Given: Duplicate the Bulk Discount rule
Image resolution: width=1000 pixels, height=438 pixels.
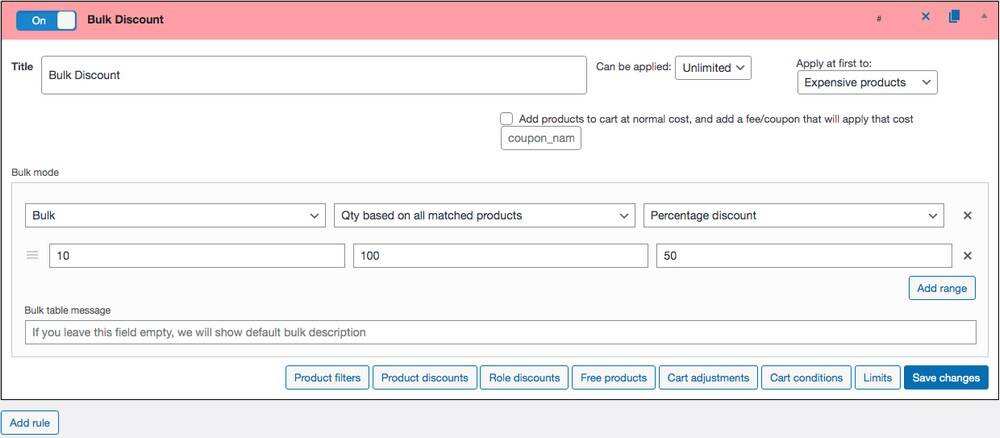Looking at the screenshot, I should click(954, 17).
